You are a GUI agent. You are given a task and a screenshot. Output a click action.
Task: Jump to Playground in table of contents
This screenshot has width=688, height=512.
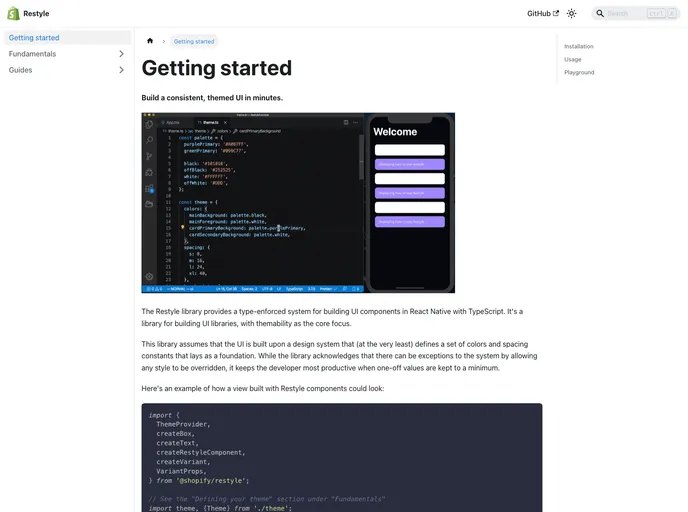(579, 72)
